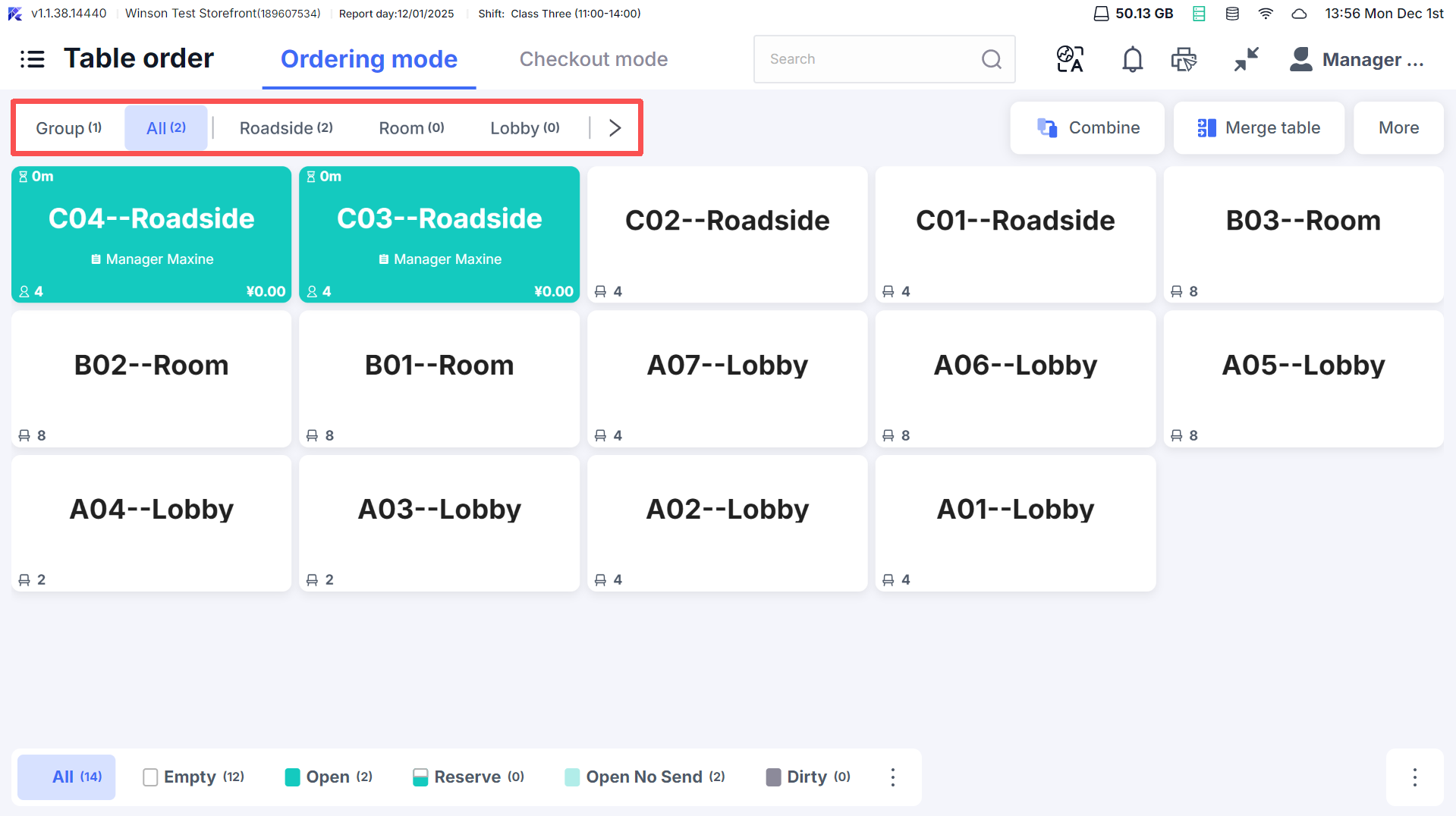Open the notifications bell
The width and height of the screenshot is (1456, 816).
coord(1132,59)
